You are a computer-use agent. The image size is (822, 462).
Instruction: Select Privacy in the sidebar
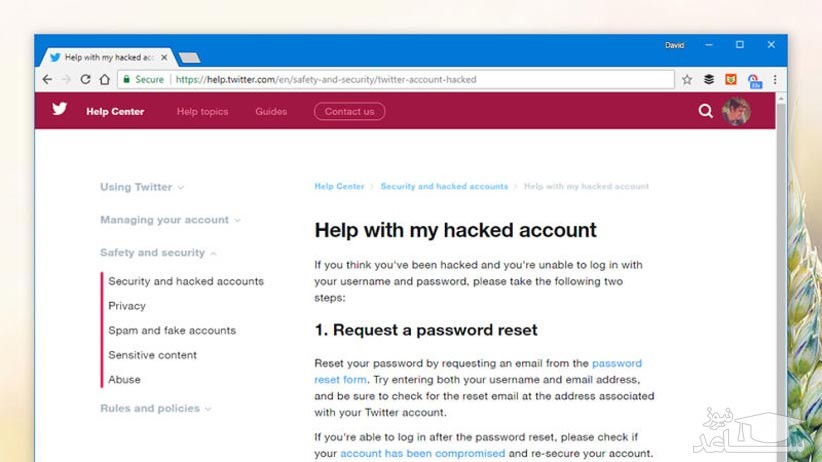[127, 306]
